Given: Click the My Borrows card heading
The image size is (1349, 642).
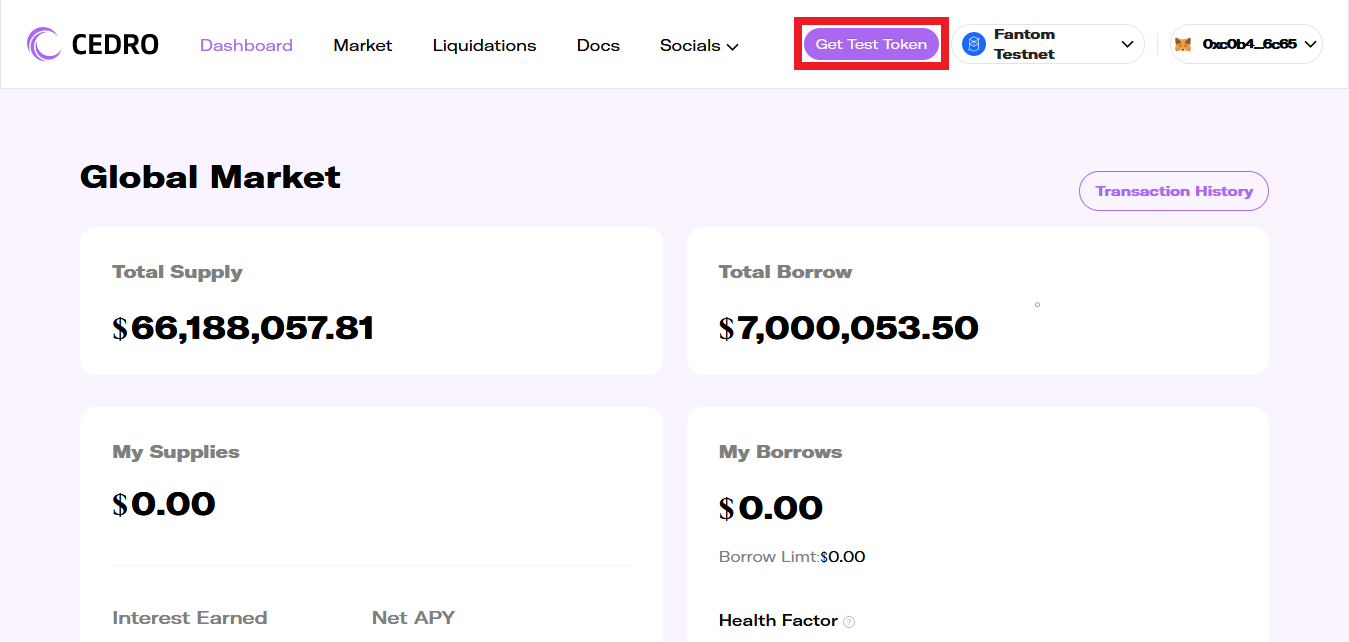Looking at the screenshot, I should [780, 452].
